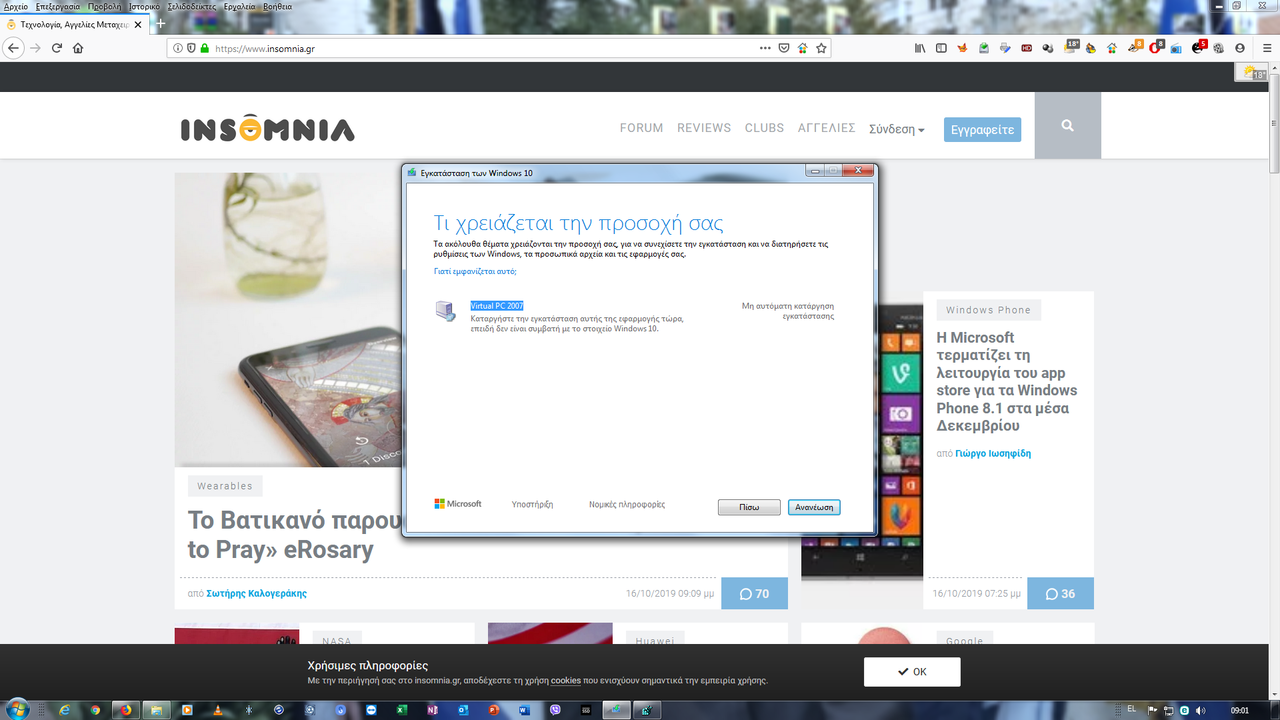Open the Firefox account avatar icon

tap(1240, 48)
